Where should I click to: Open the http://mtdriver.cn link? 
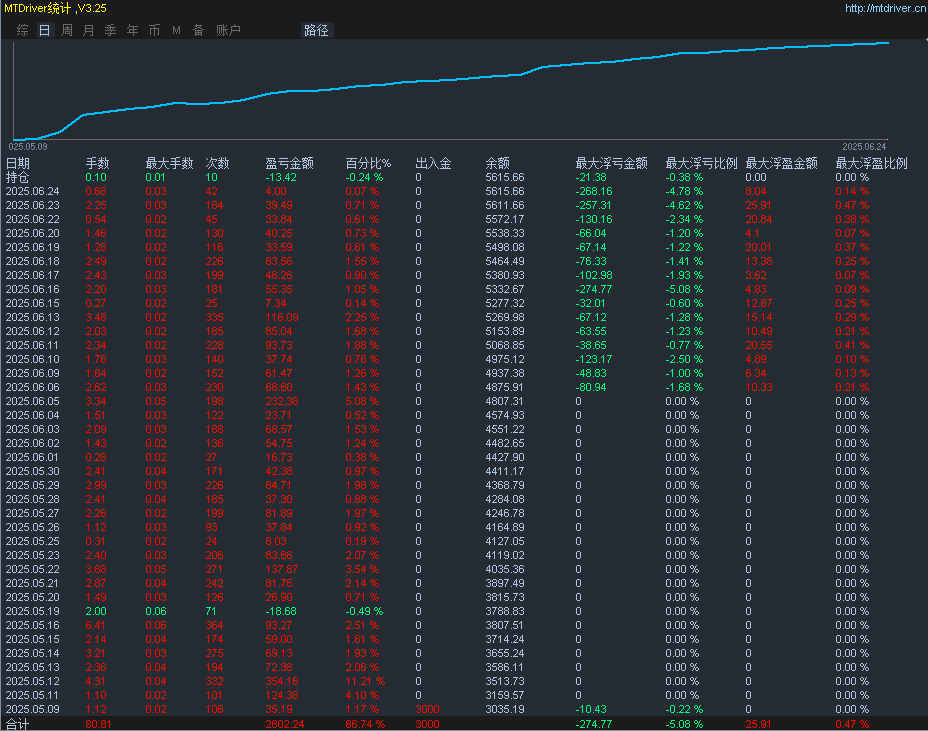point(886,8)
